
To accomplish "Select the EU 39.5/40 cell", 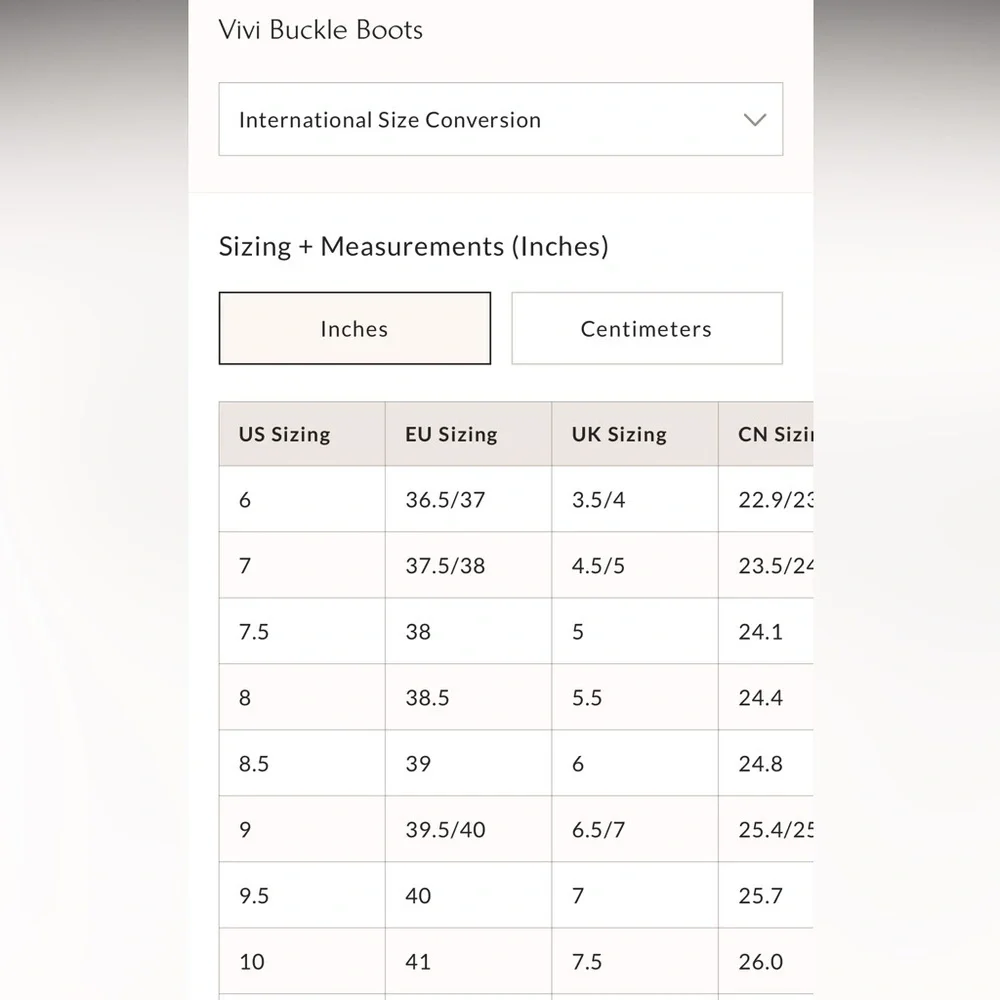I will 445,830.
